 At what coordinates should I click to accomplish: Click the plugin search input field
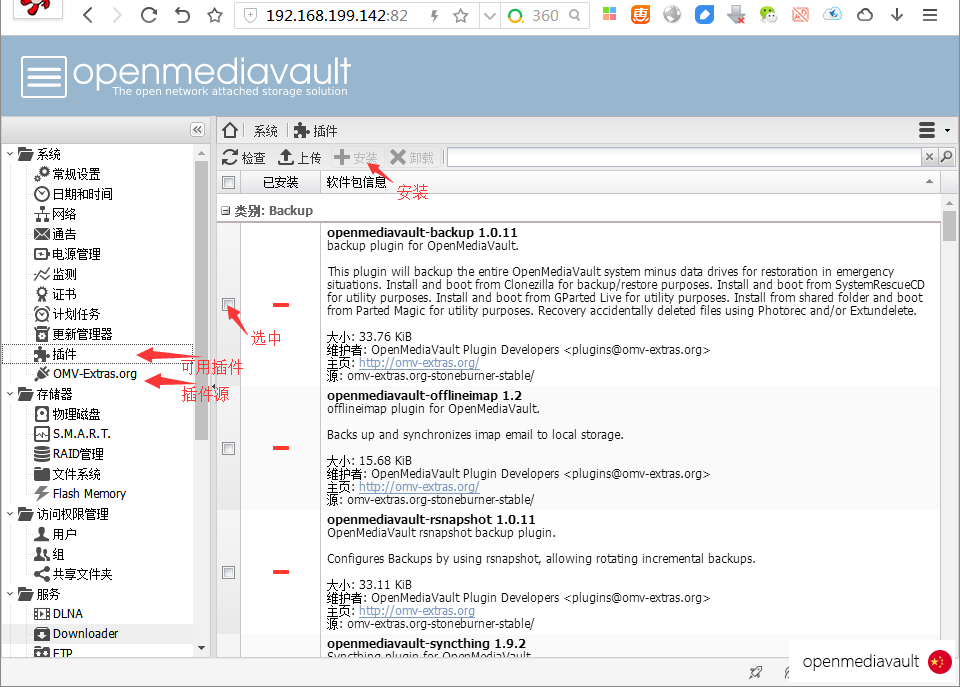click(683, 157)
